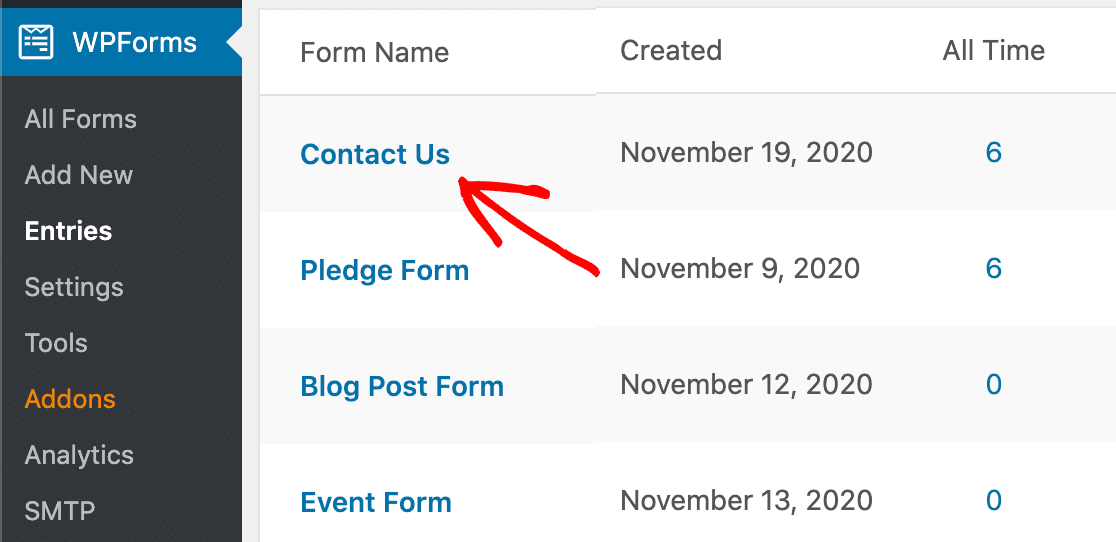Open the Entries submenu item
Viewport: 1116px width, 542px height.
68,231
